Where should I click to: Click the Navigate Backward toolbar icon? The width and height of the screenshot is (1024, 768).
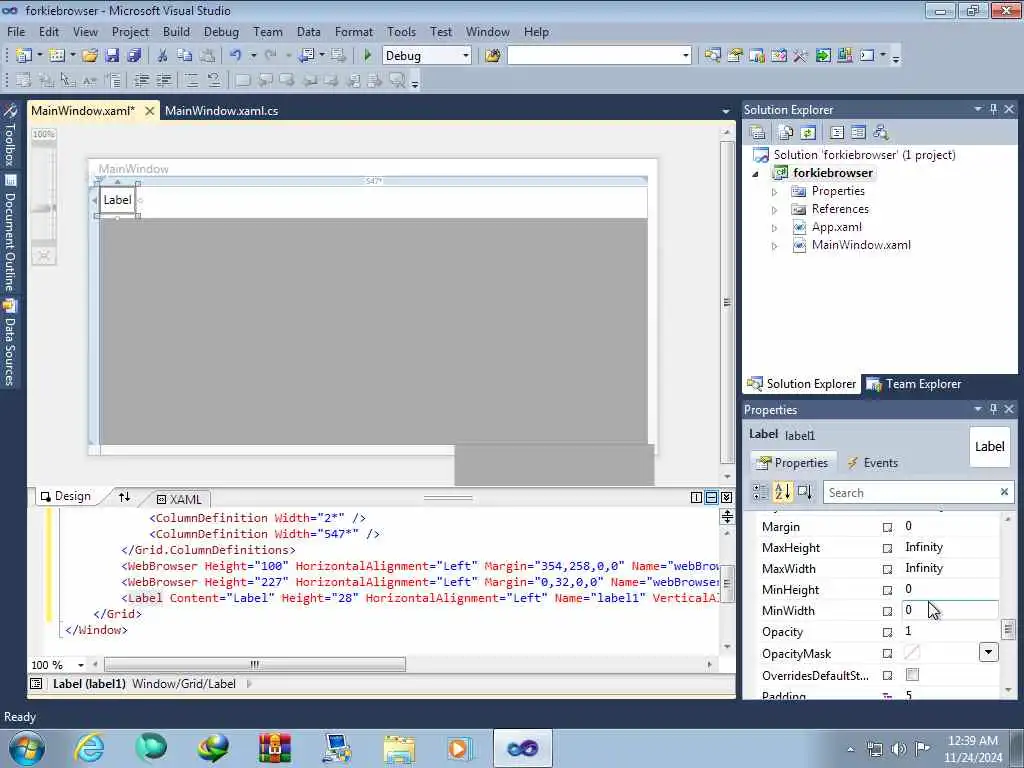[306, 56]
